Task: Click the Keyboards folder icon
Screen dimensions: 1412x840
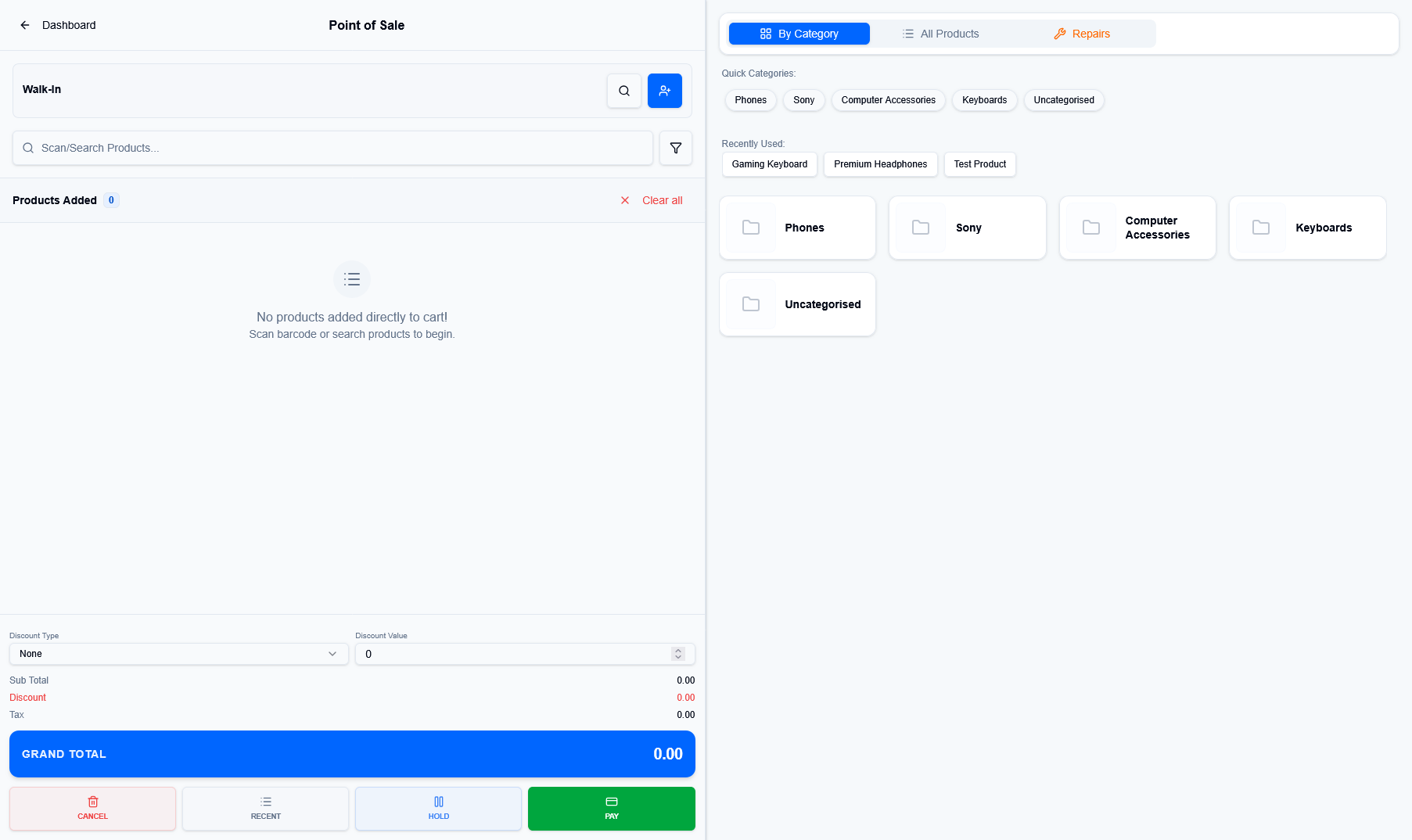Action: click(x=1261, y=228)
